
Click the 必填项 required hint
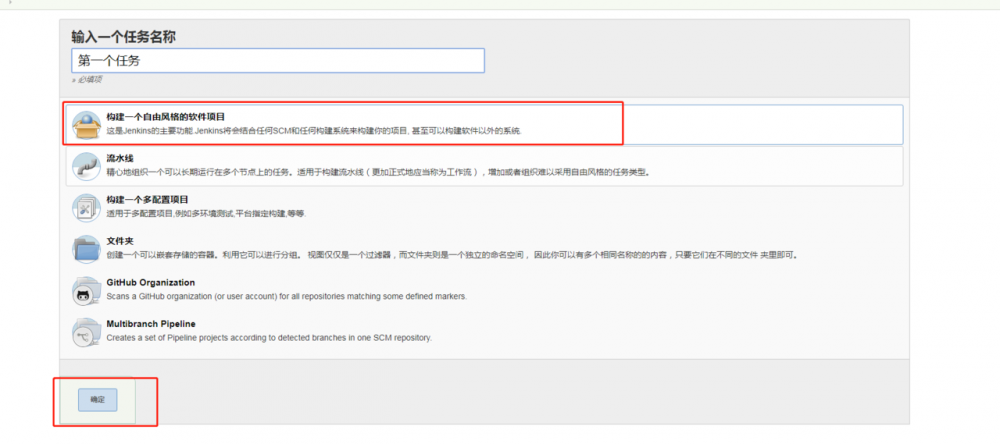(x=87, y=80)
